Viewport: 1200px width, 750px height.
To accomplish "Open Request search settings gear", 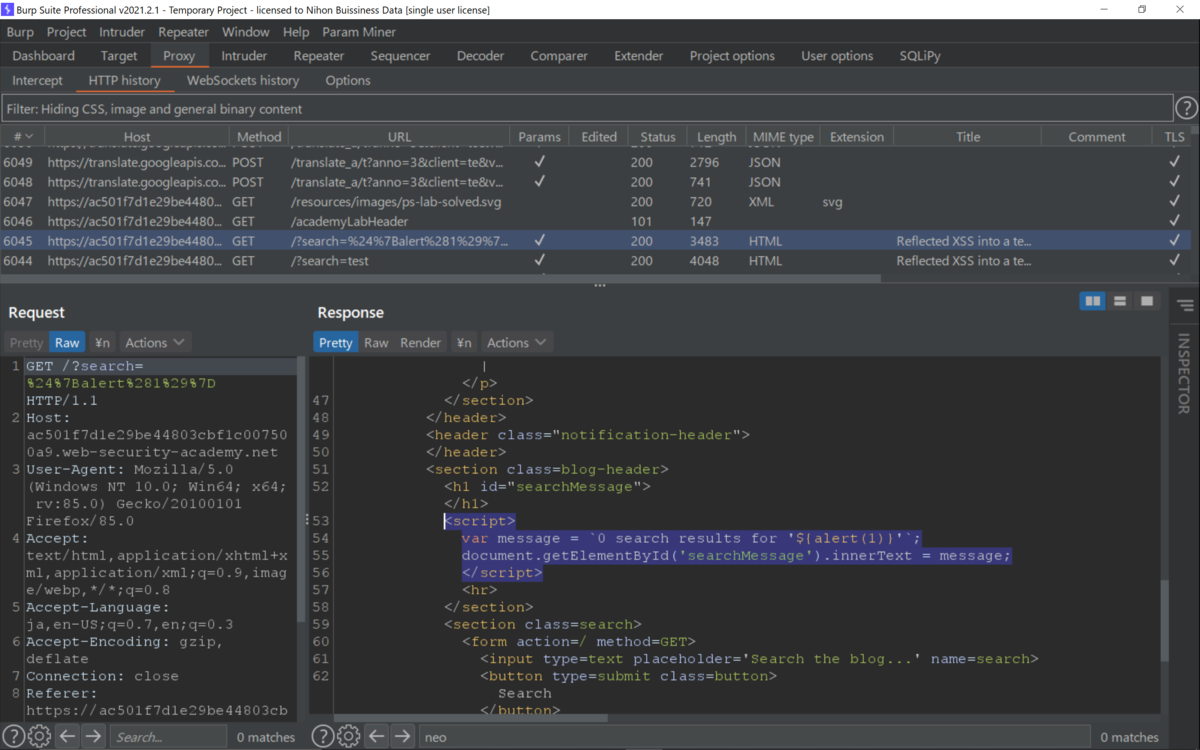I will [x=40, y=737].
